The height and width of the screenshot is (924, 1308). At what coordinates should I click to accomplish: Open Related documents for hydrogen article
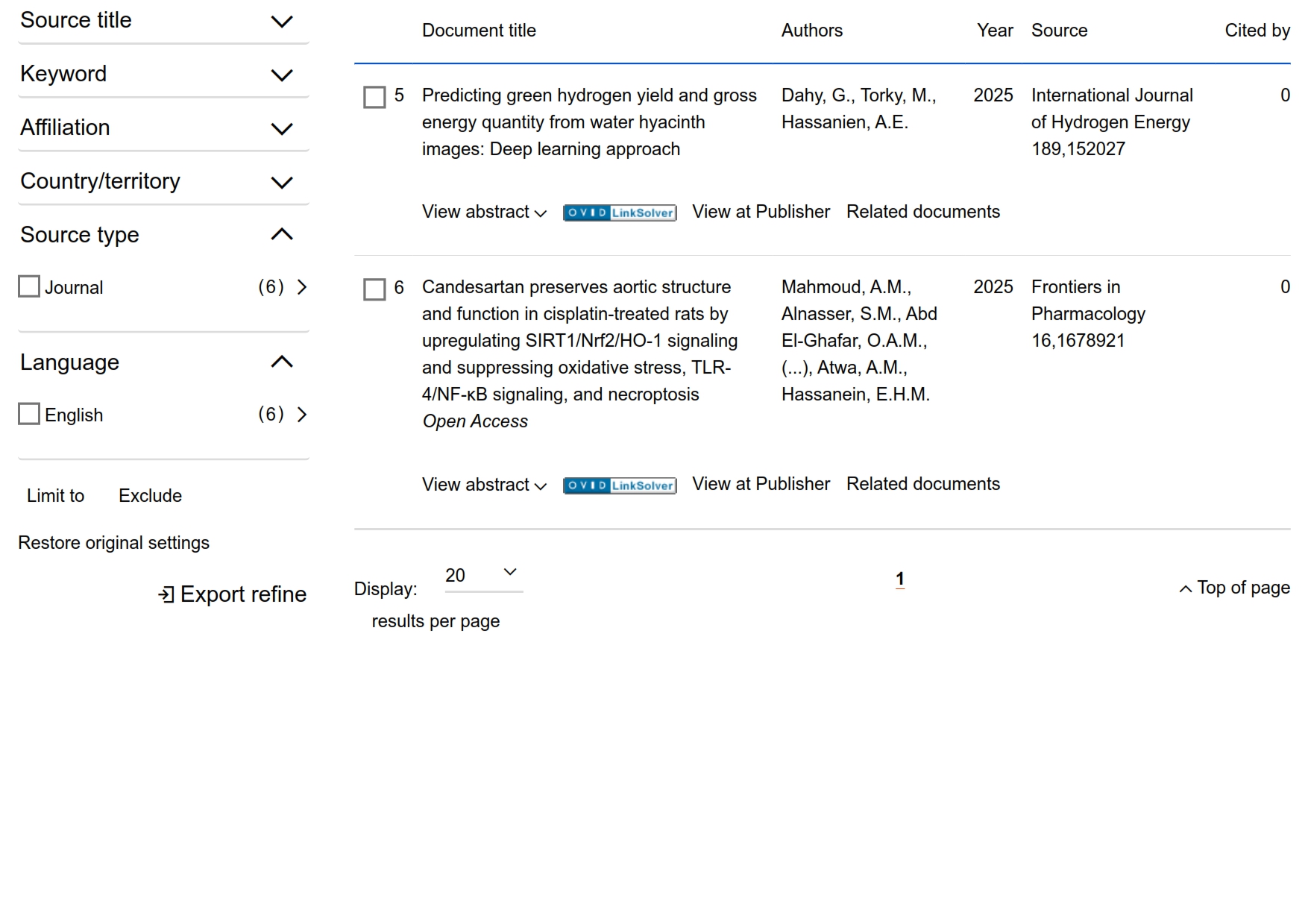point(922,212)
